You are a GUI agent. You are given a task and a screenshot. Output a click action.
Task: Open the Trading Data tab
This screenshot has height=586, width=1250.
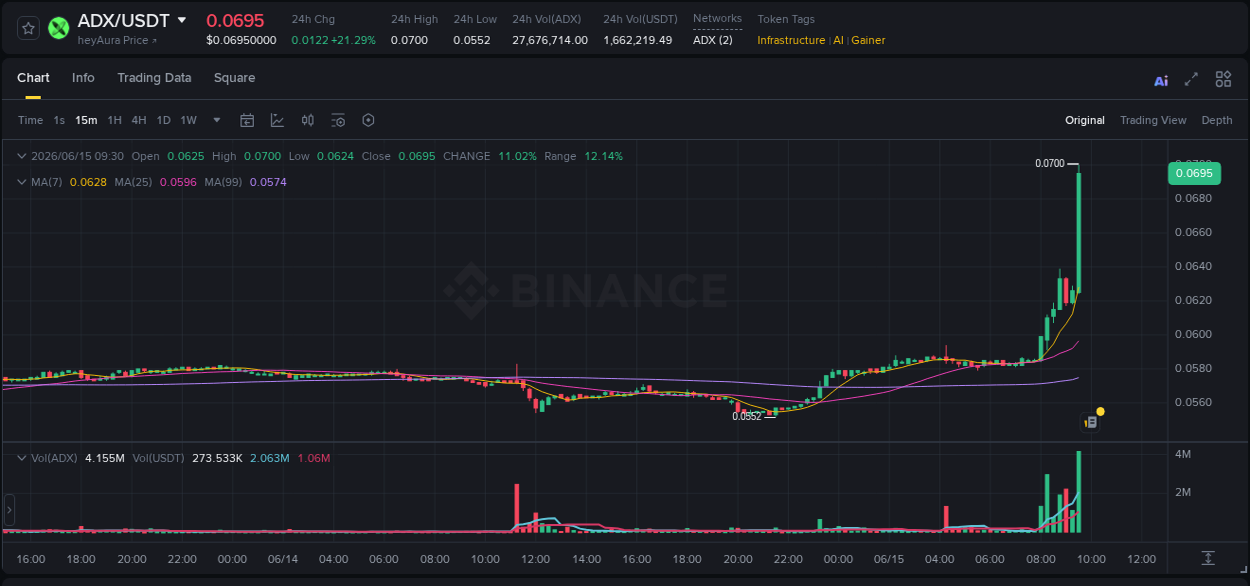[x=154, y=78]
